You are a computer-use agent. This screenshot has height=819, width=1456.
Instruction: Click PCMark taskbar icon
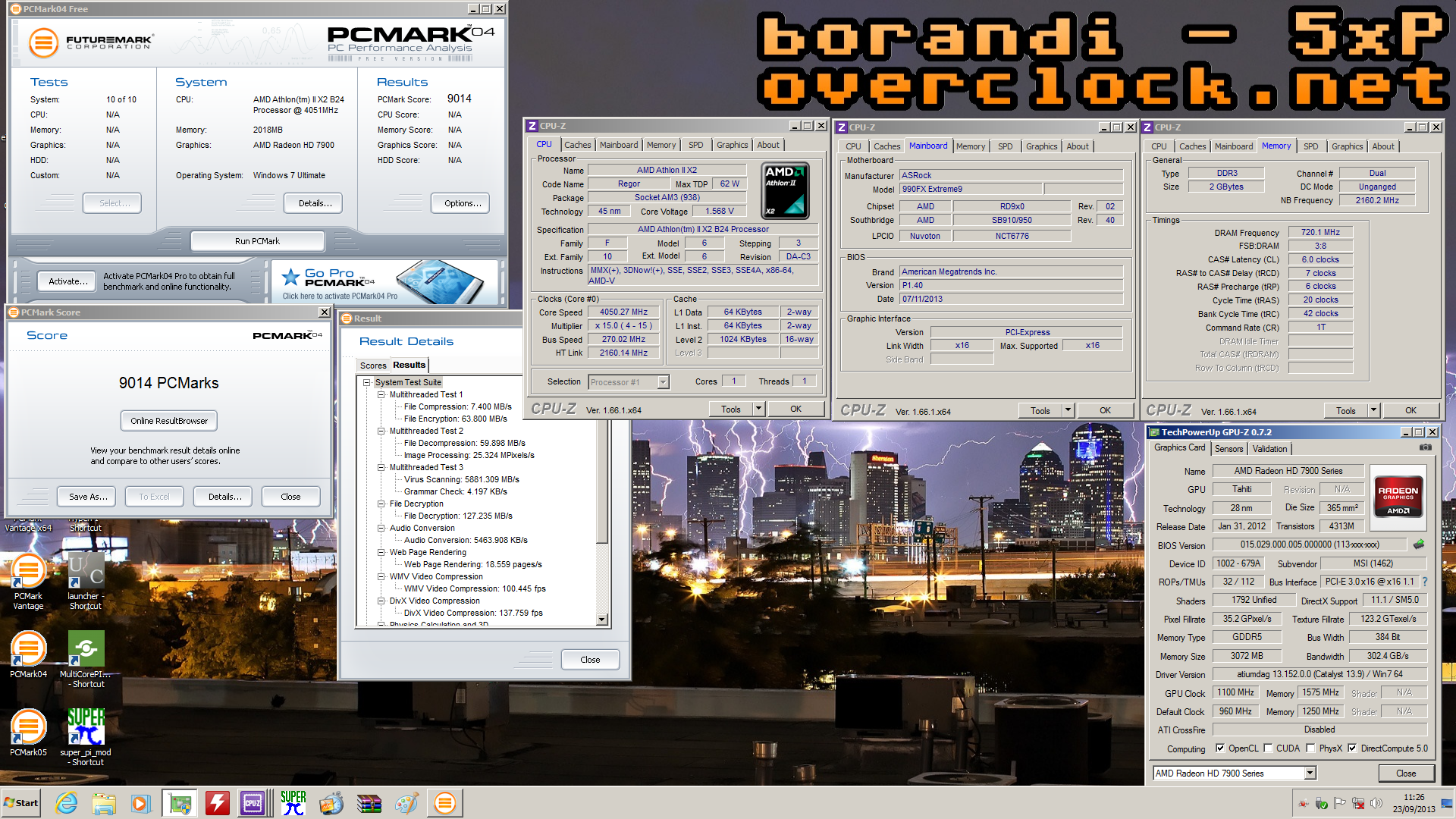(x=445, y=803)
